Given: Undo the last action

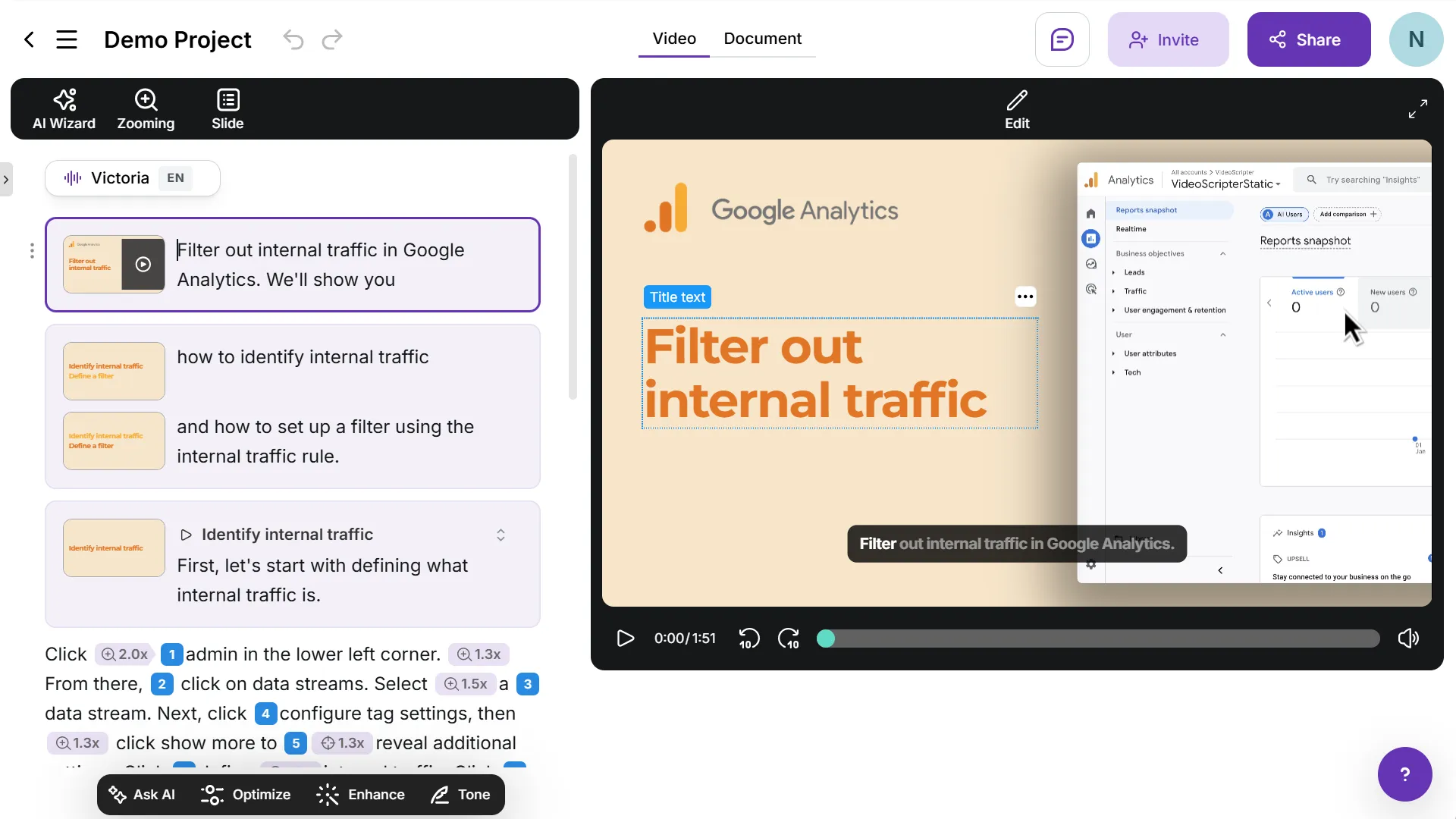Looking at the screenshot, I should 293,39.
